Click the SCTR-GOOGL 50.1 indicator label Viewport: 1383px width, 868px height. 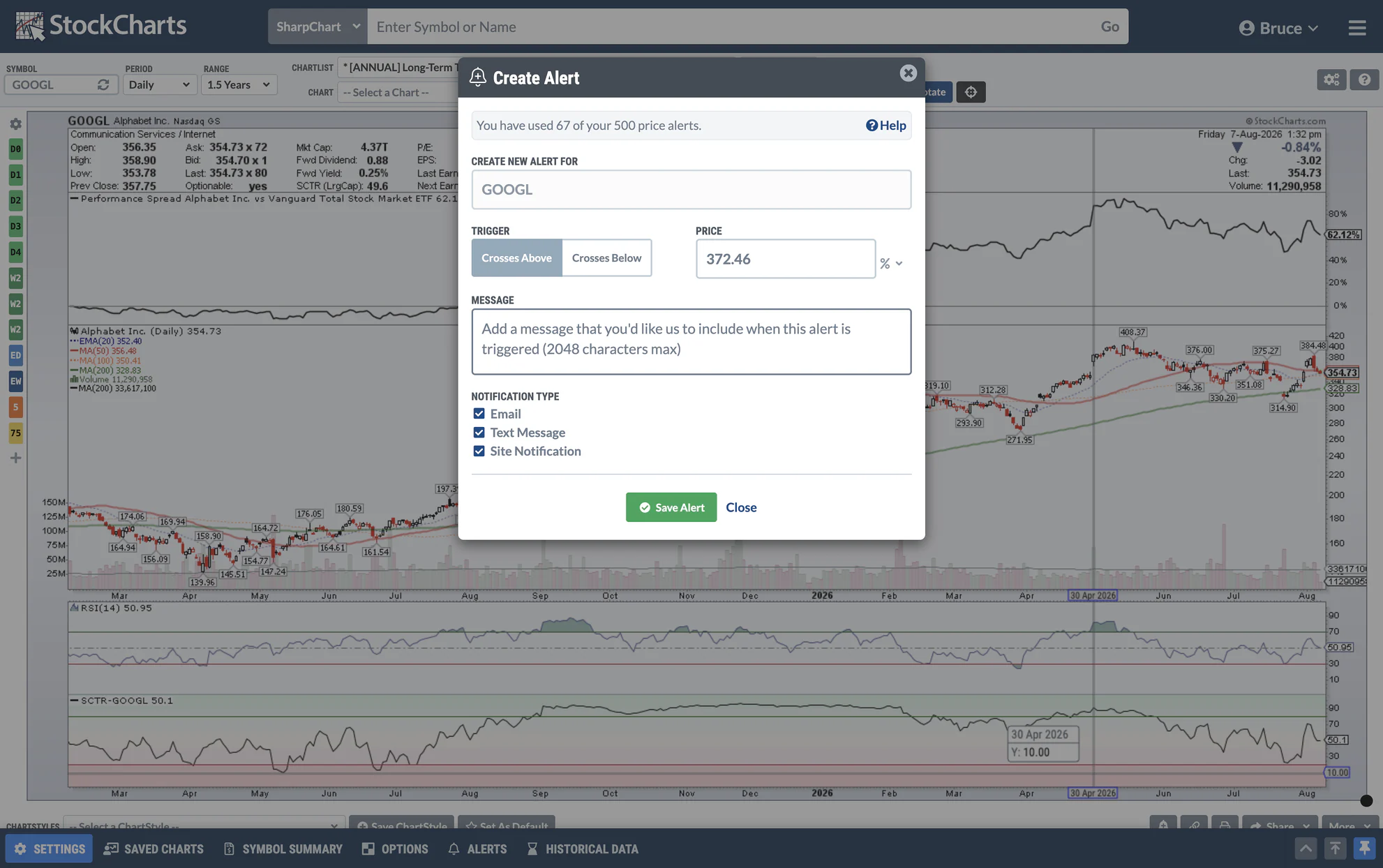[x=121, y=701]
